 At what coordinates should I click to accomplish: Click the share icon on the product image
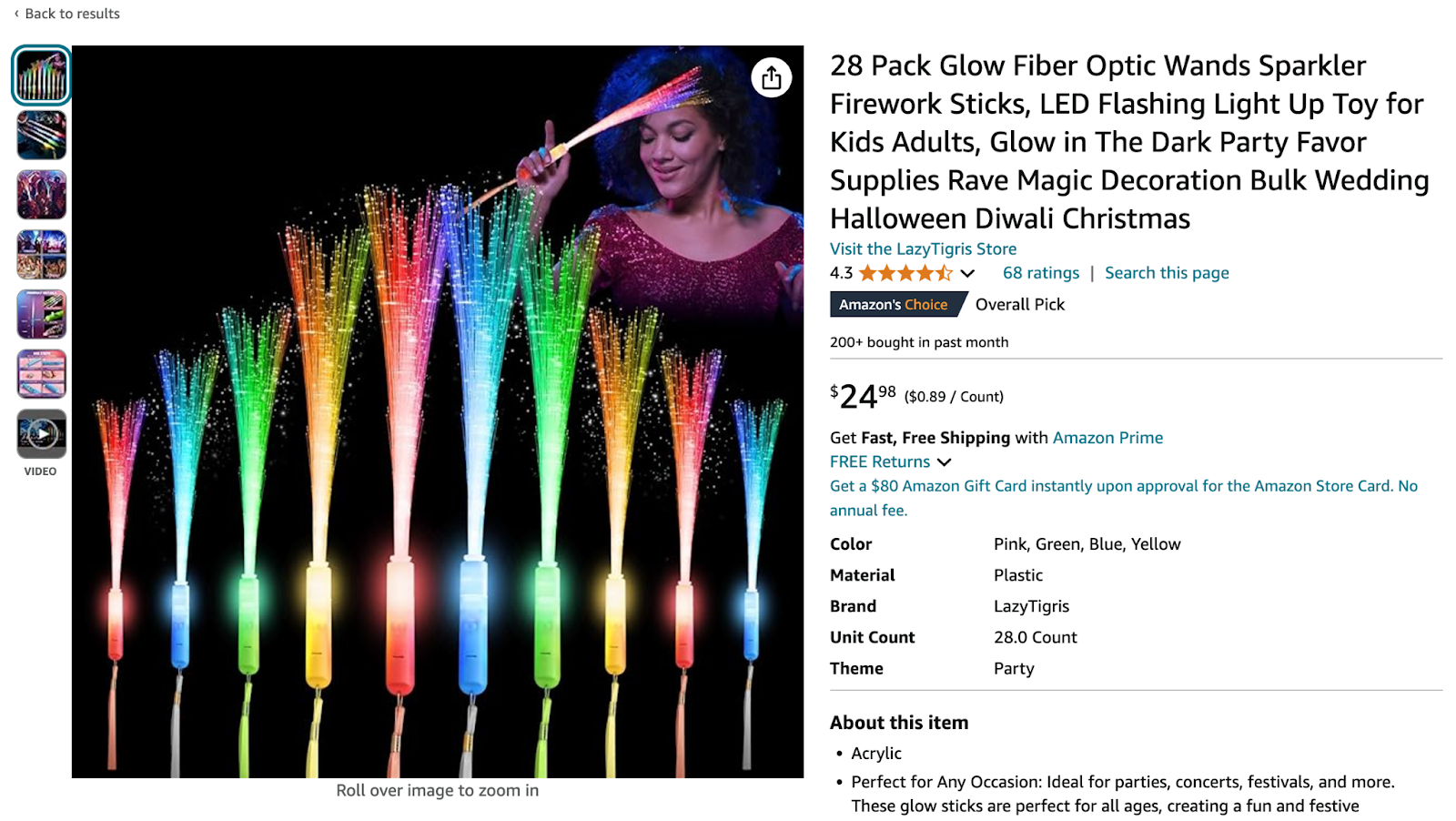[770, 78]
